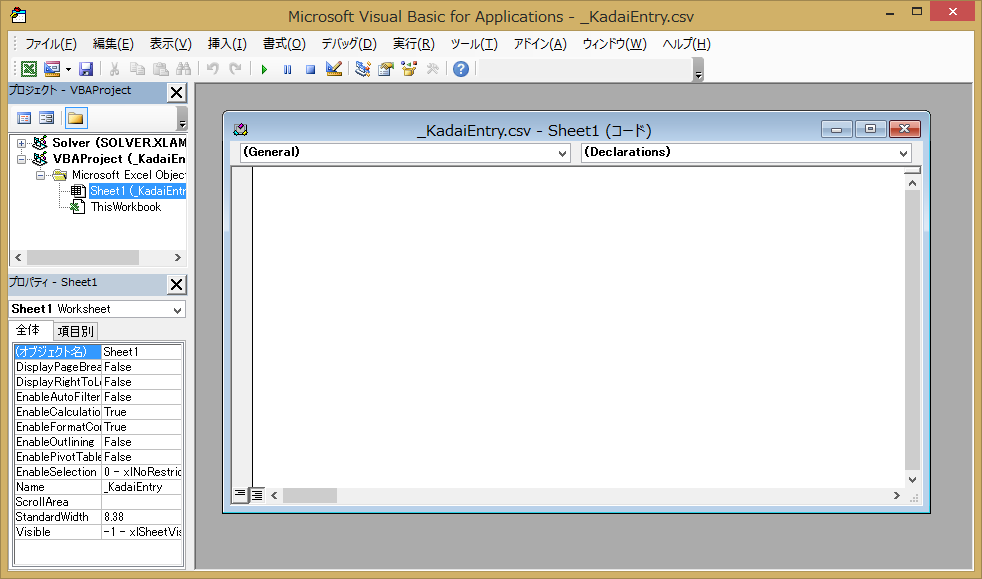The width and height of the screenshot is (982, 579).
Task: Save the project with the floppy disk icon
Action: [86, 69]
